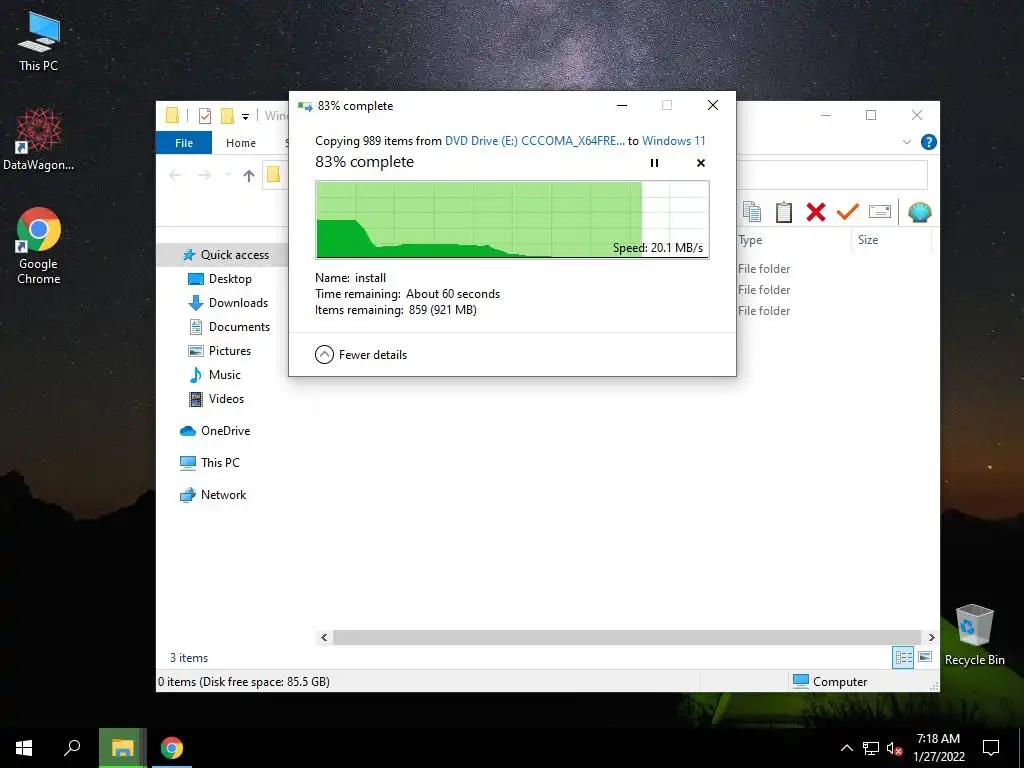
Task: Open muted volume tray icon
Action: click(x=894, y=748)
